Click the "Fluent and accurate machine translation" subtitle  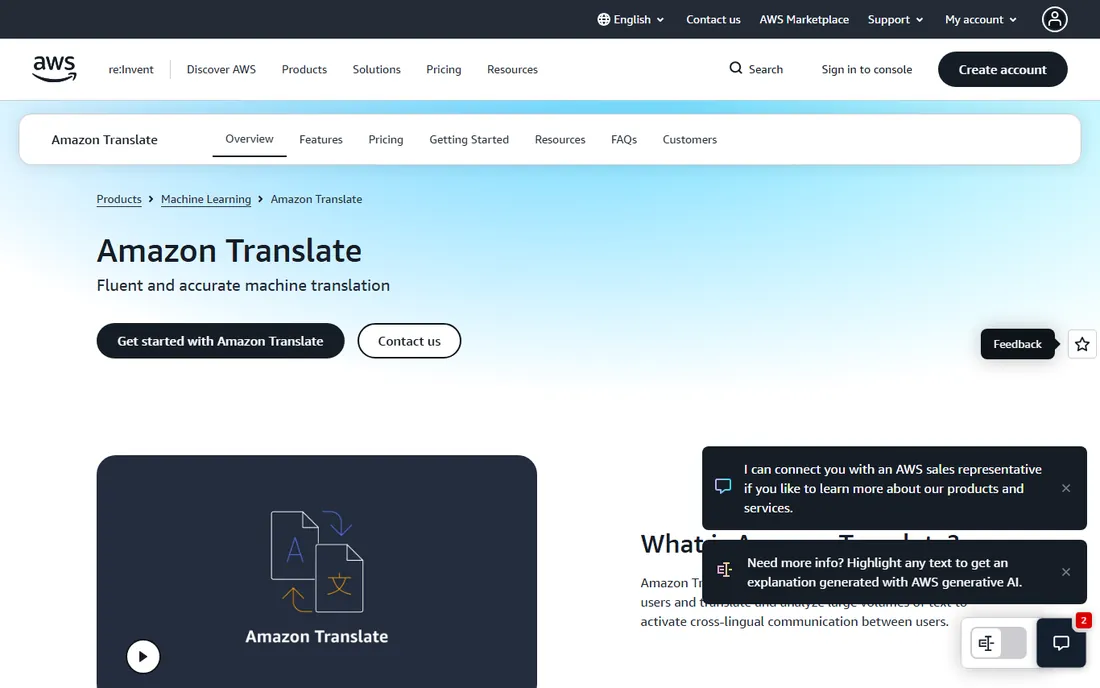(x=243, y=285)
